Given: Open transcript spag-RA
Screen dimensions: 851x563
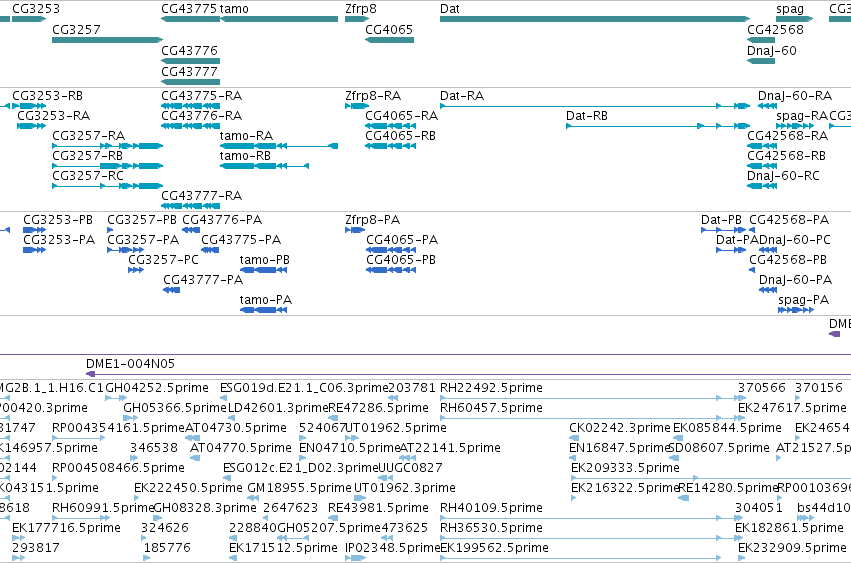Looking at the screenshot, I should point(802,116).
